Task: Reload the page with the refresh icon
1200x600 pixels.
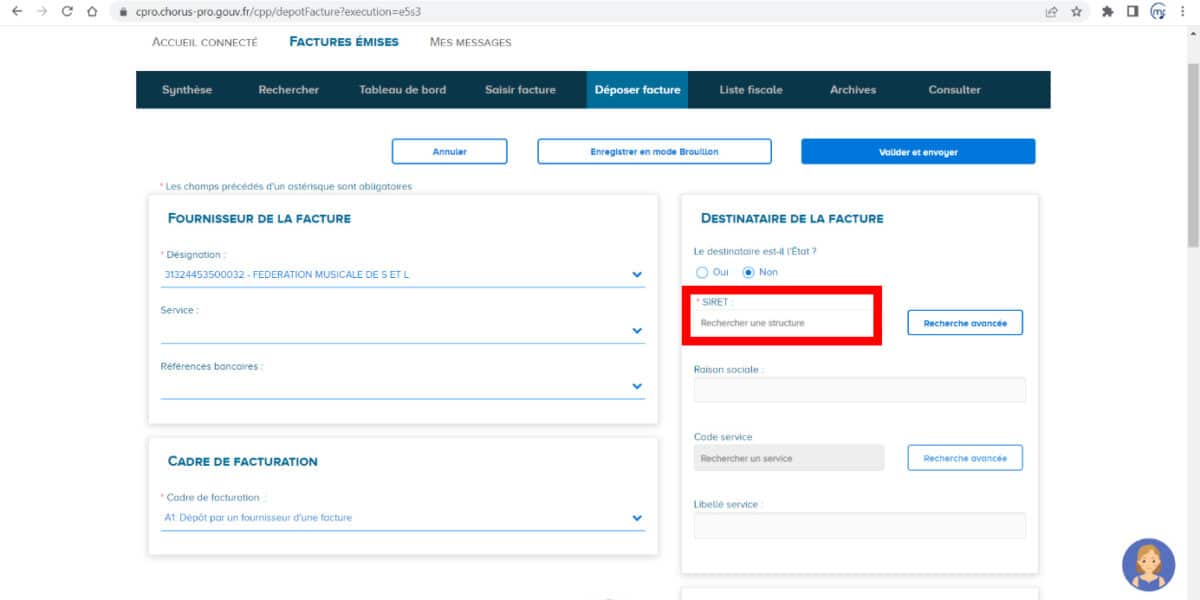Action: (x=66, y=14)
